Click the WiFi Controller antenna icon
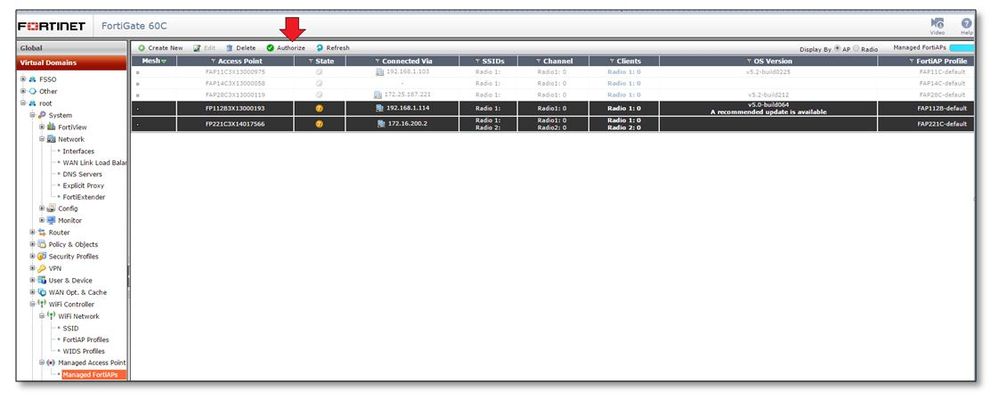The height and width of the screenshot is (401, 999). point(42,304)
